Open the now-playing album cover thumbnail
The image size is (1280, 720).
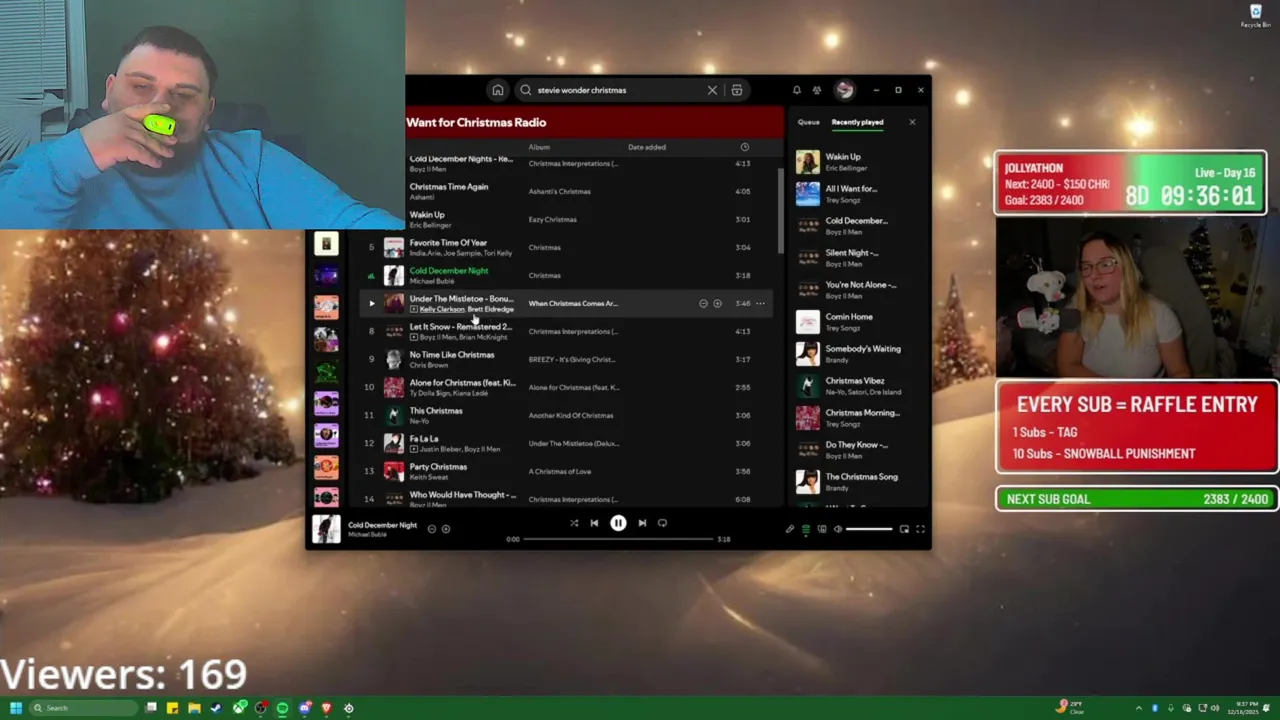(326, 529)
